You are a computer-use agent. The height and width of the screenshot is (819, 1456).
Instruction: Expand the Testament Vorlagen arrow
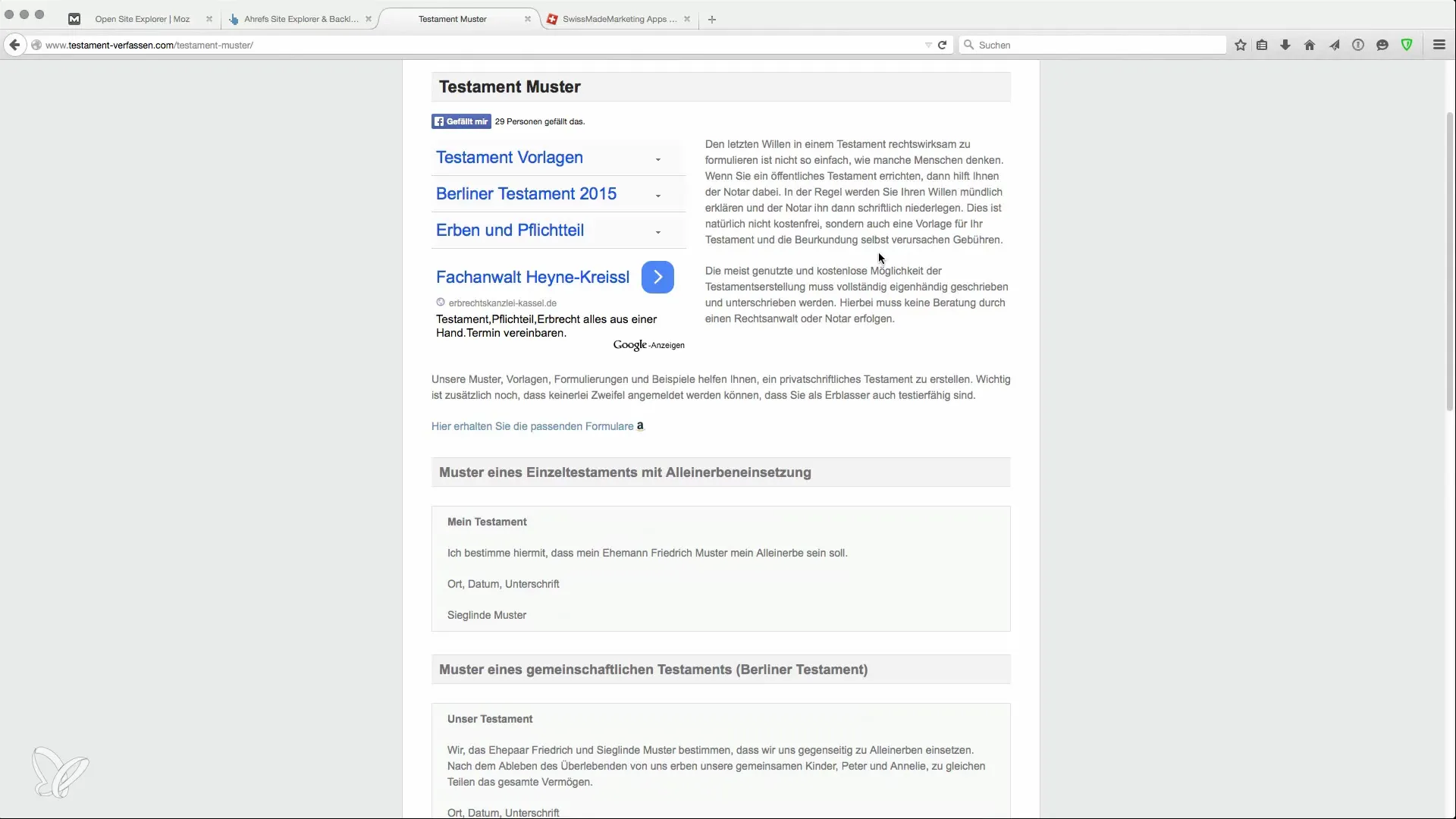[x=657, y=159]
